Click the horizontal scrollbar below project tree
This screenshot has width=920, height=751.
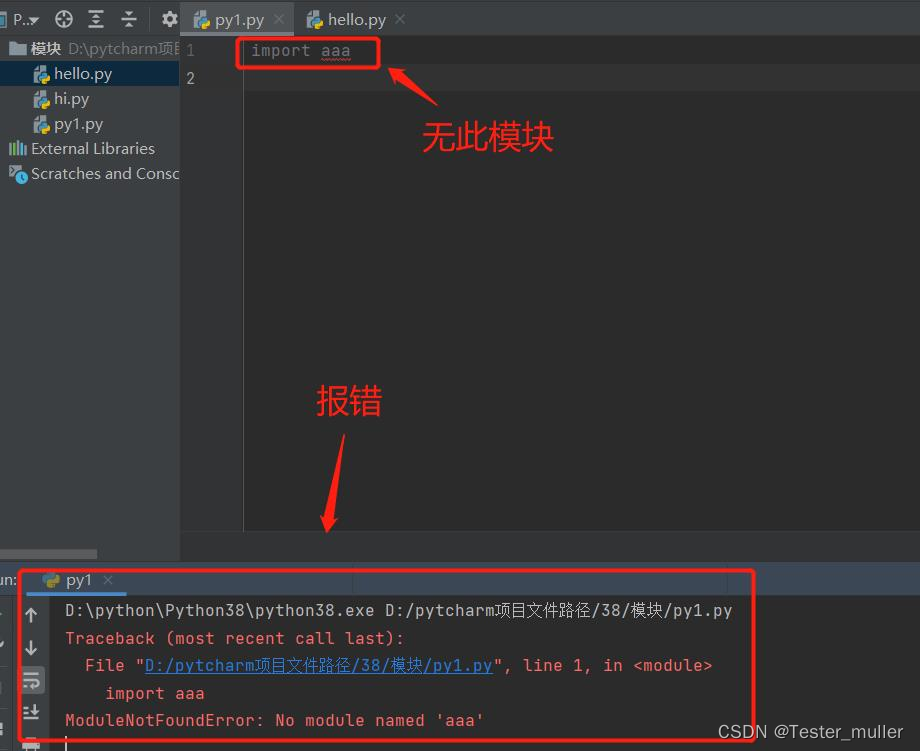click(x=50, y=554)
